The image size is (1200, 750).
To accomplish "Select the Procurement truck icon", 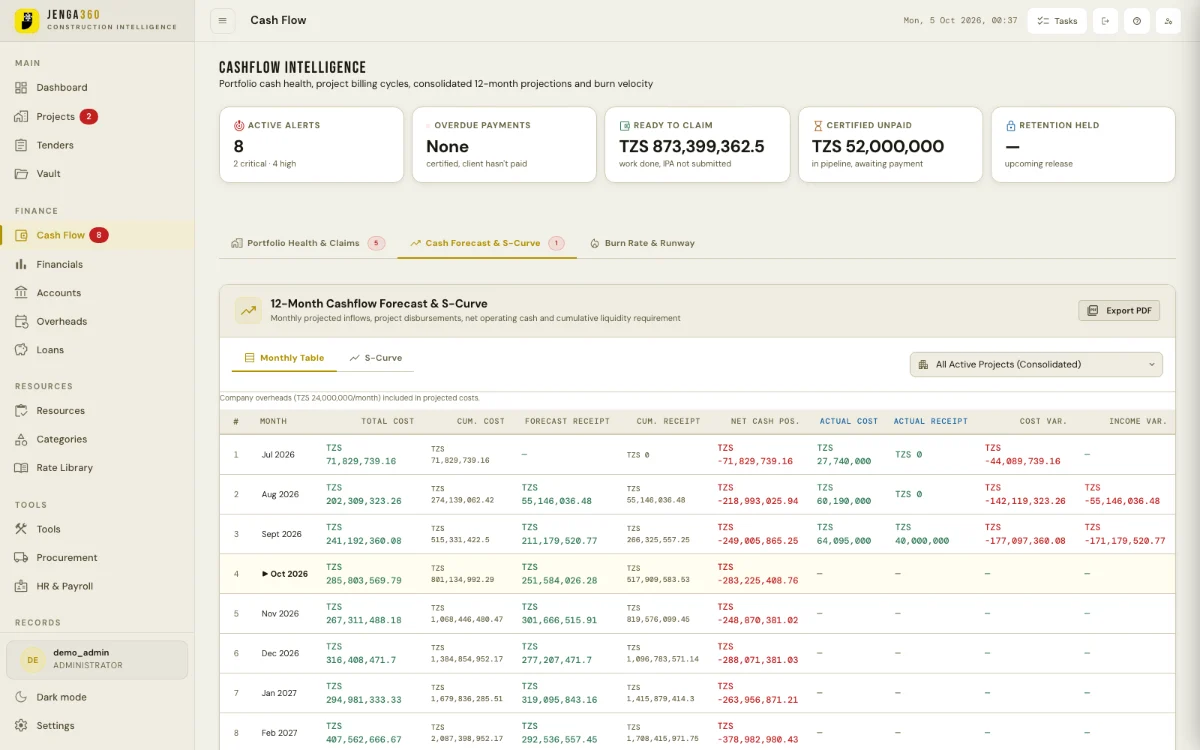I will pyautogui.click(x=22, y=558).
